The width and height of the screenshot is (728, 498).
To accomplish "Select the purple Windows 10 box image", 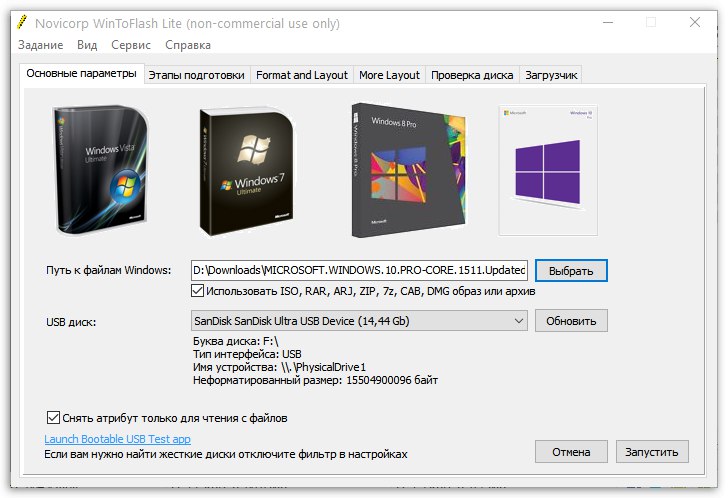I will [548, 170].
